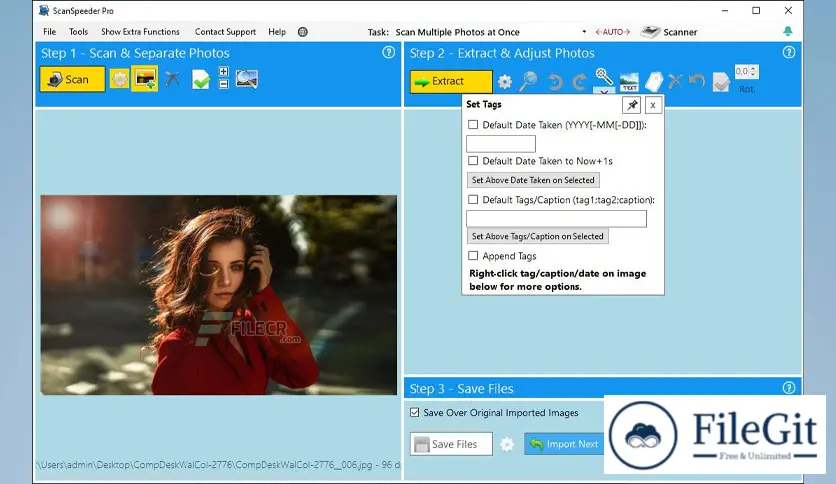Open Show Extra Functions menu
The height and width of the screenshot is (484, 836).
click(x=140, y=31)
